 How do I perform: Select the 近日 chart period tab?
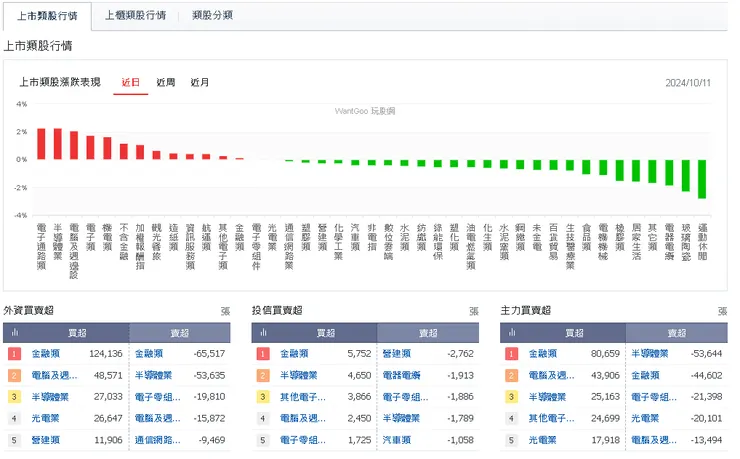(x=131, y=83)
